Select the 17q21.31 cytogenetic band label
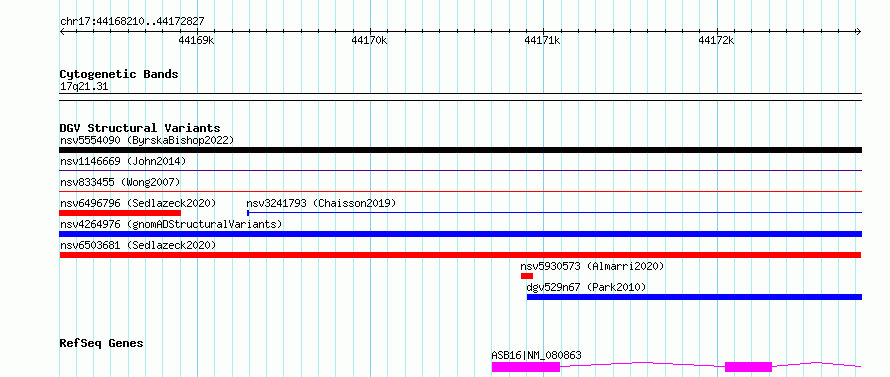Screen dimensions: 890x377 tap(84, 87)
